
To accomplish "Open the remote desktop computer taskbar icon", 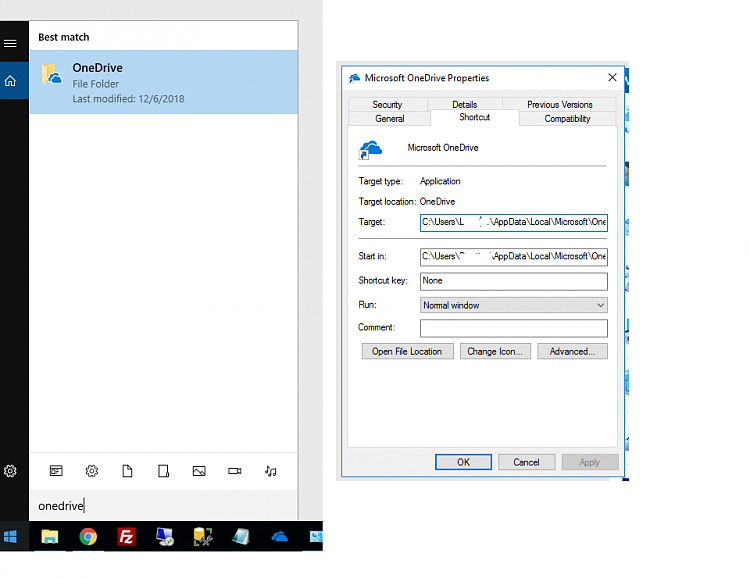I will coord(165,537).
